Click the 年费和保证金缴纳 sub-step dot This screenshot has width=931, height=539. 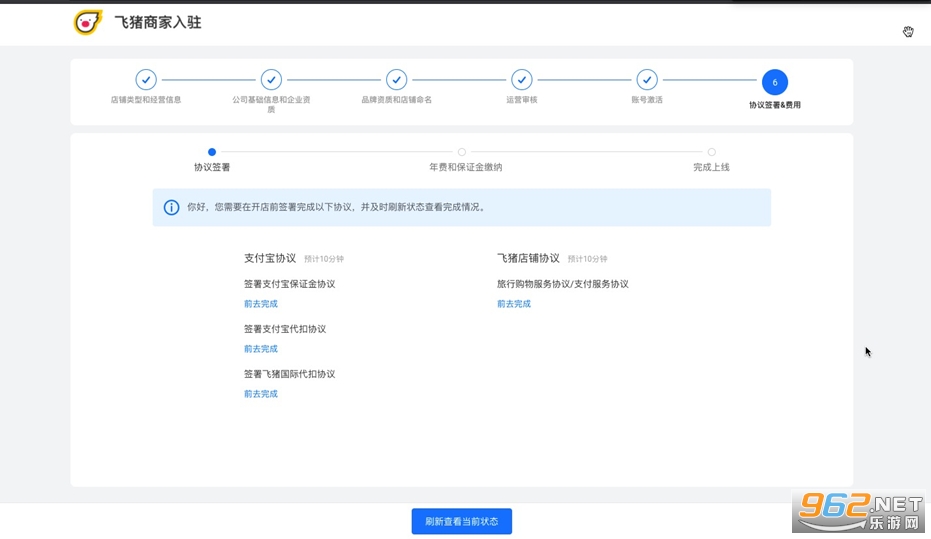pyautogui.click(x=462, y=152)
